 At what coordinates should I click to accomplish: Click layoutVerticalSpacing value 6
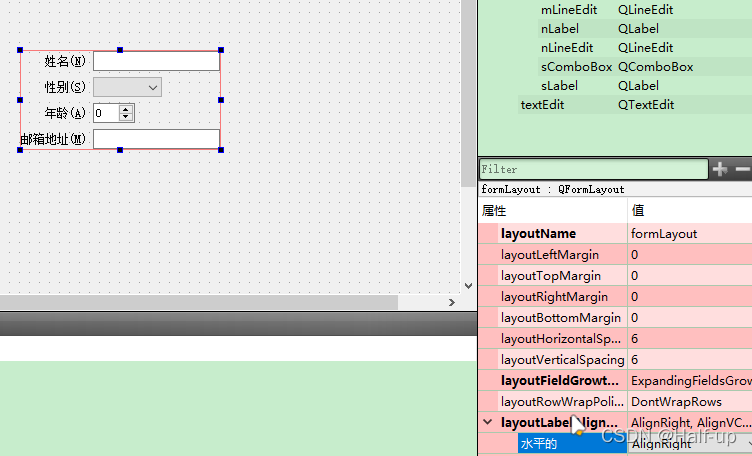click(690, 360)
